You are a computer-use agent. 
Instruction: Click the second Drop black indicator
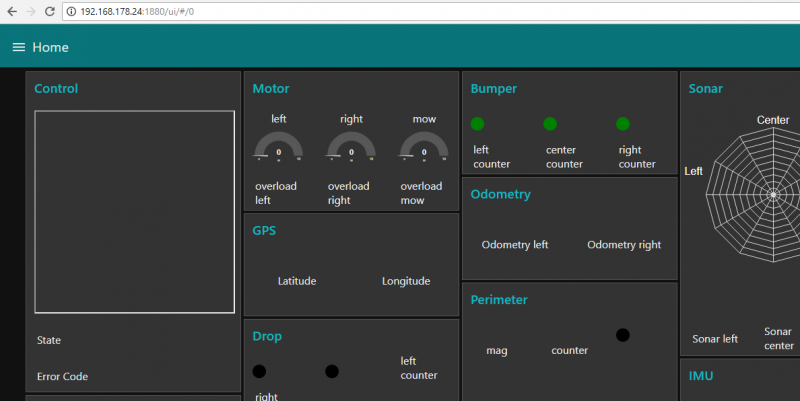[x=332, y=371]
